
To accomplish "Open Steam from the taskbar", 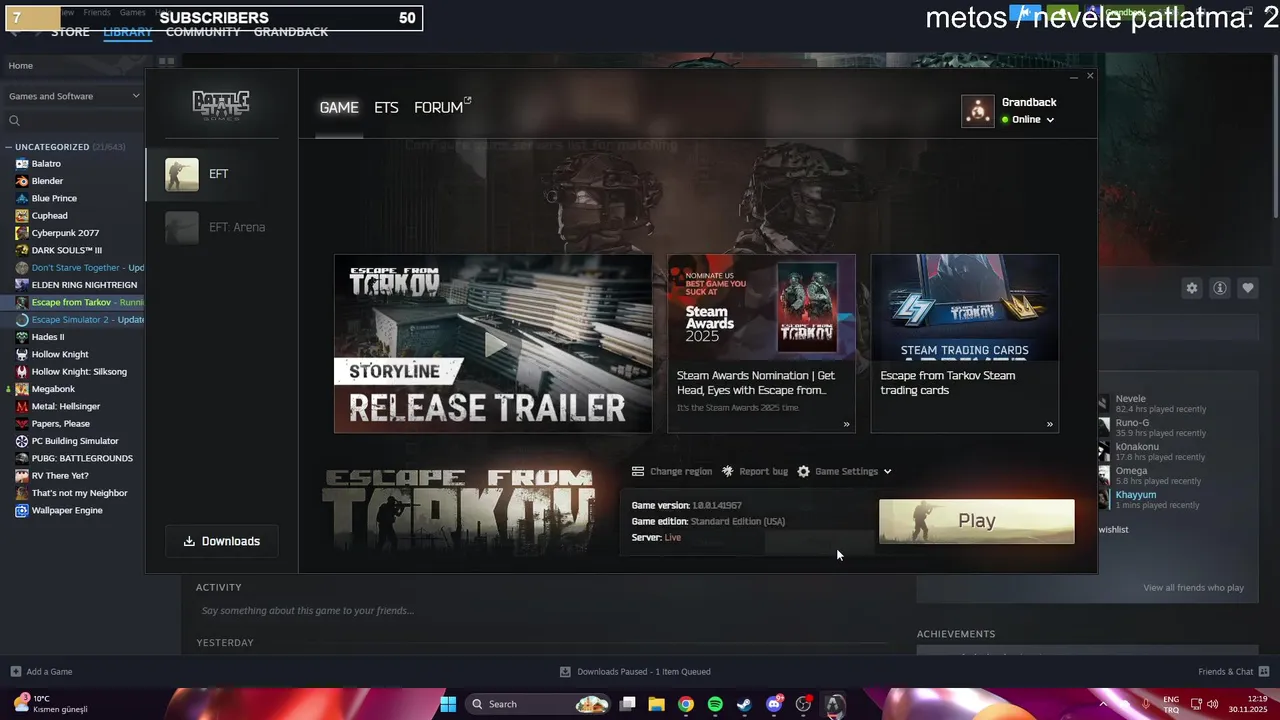I will (744, 704).
